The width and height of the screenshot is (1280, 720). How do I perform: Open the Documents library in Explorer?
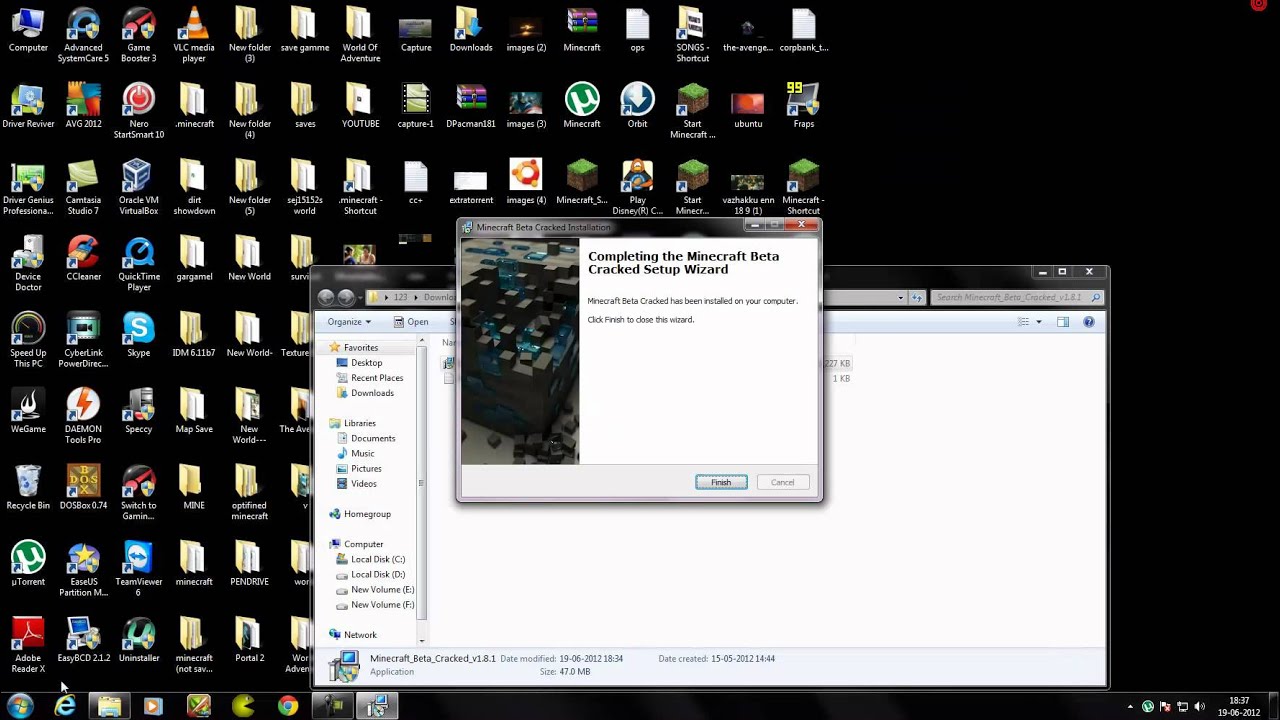(373, 438)
